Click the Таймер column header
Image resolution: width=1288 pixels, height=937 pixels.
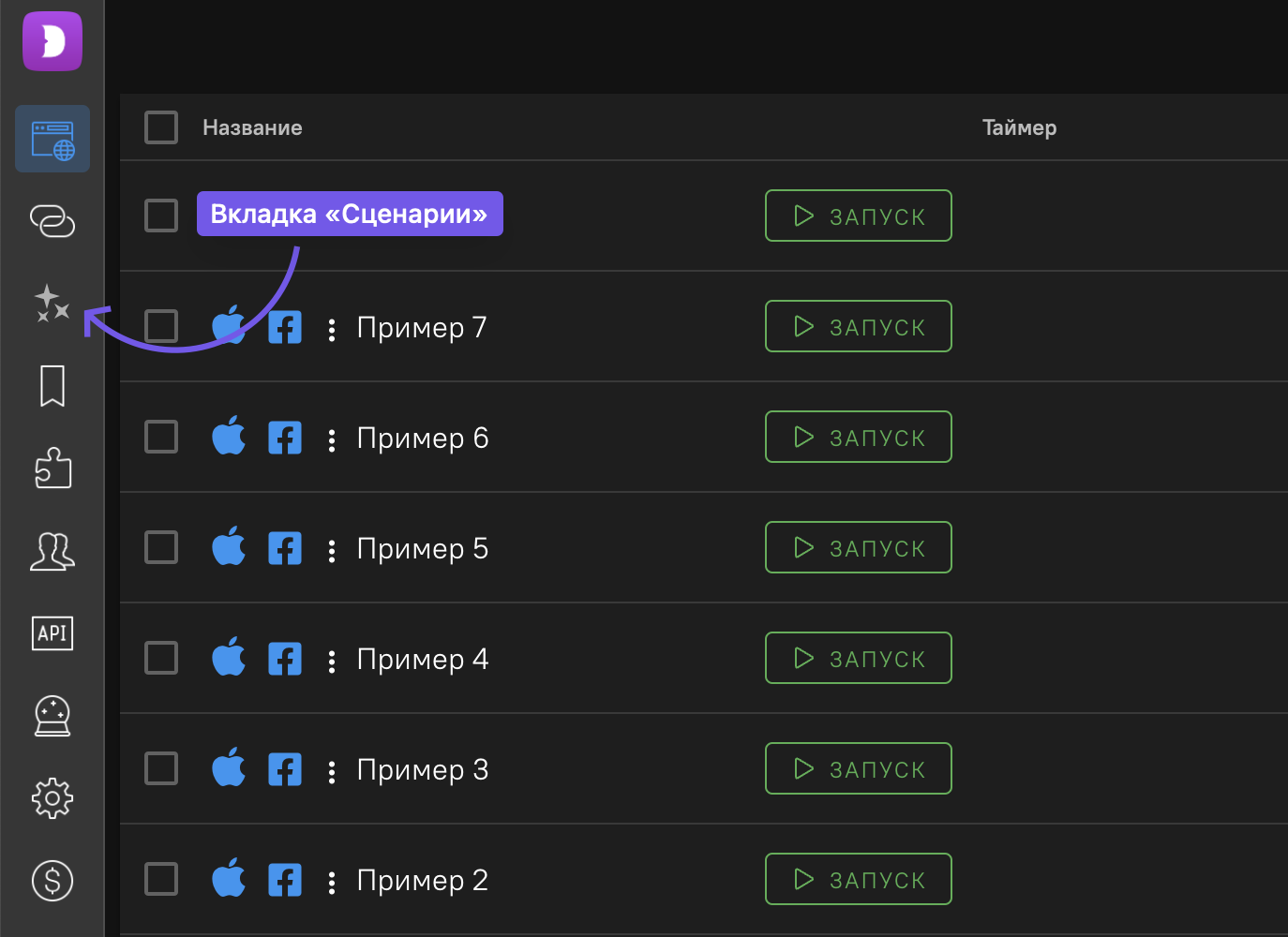(1019, 127)
